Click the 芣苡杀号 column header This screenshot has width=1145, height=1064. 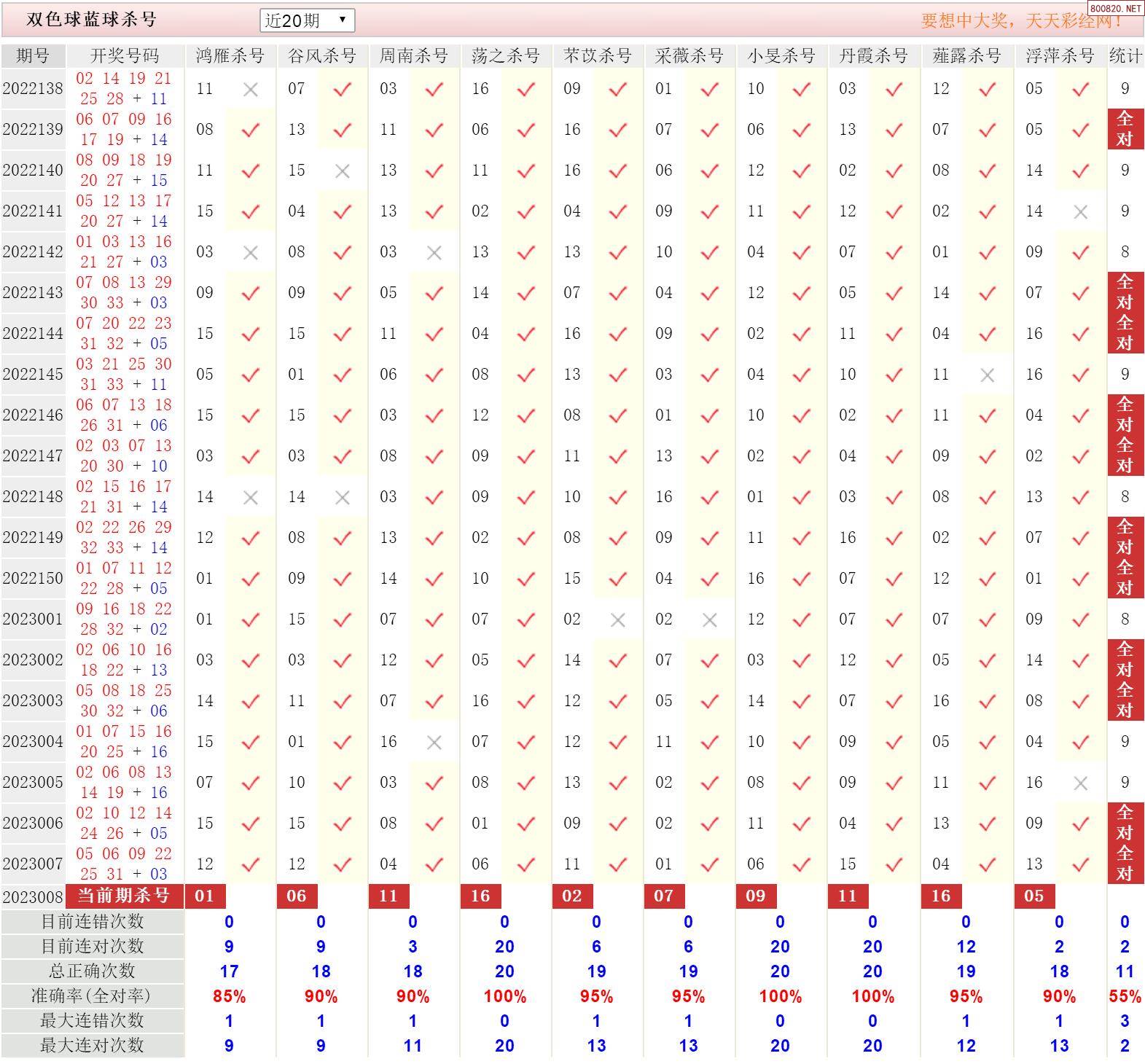(597, 56)
